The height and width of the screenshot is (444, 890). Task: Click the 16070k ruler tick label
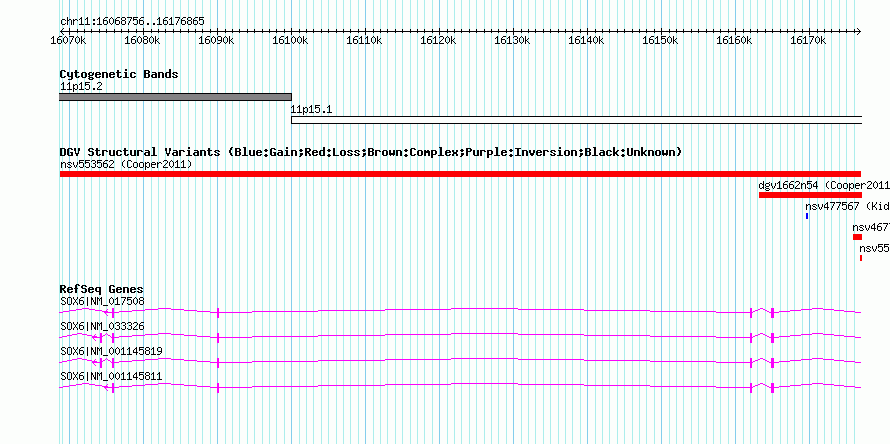pos(68,41)
